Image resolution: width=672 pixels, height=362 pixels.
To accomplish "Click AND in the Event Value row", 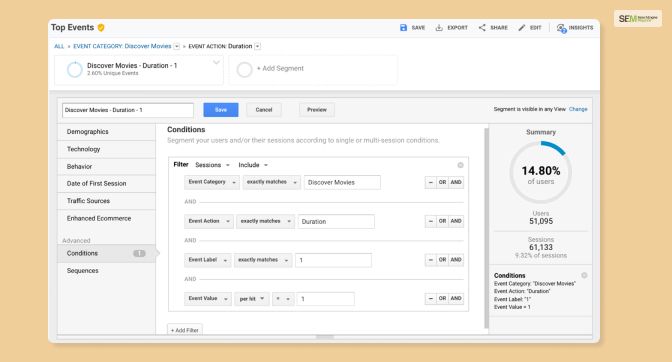I will 456,298.
